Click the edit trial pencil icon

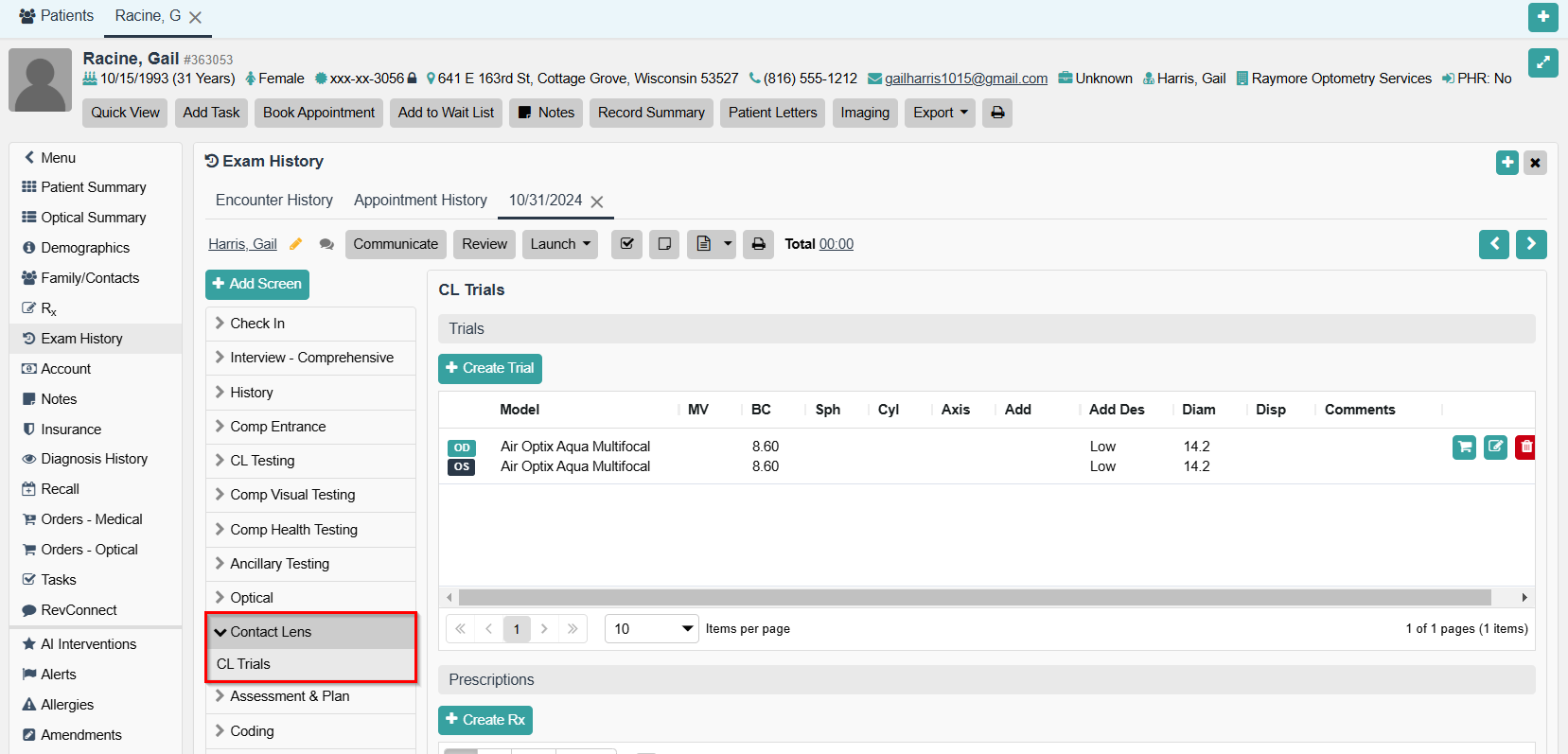point(1495,447)
